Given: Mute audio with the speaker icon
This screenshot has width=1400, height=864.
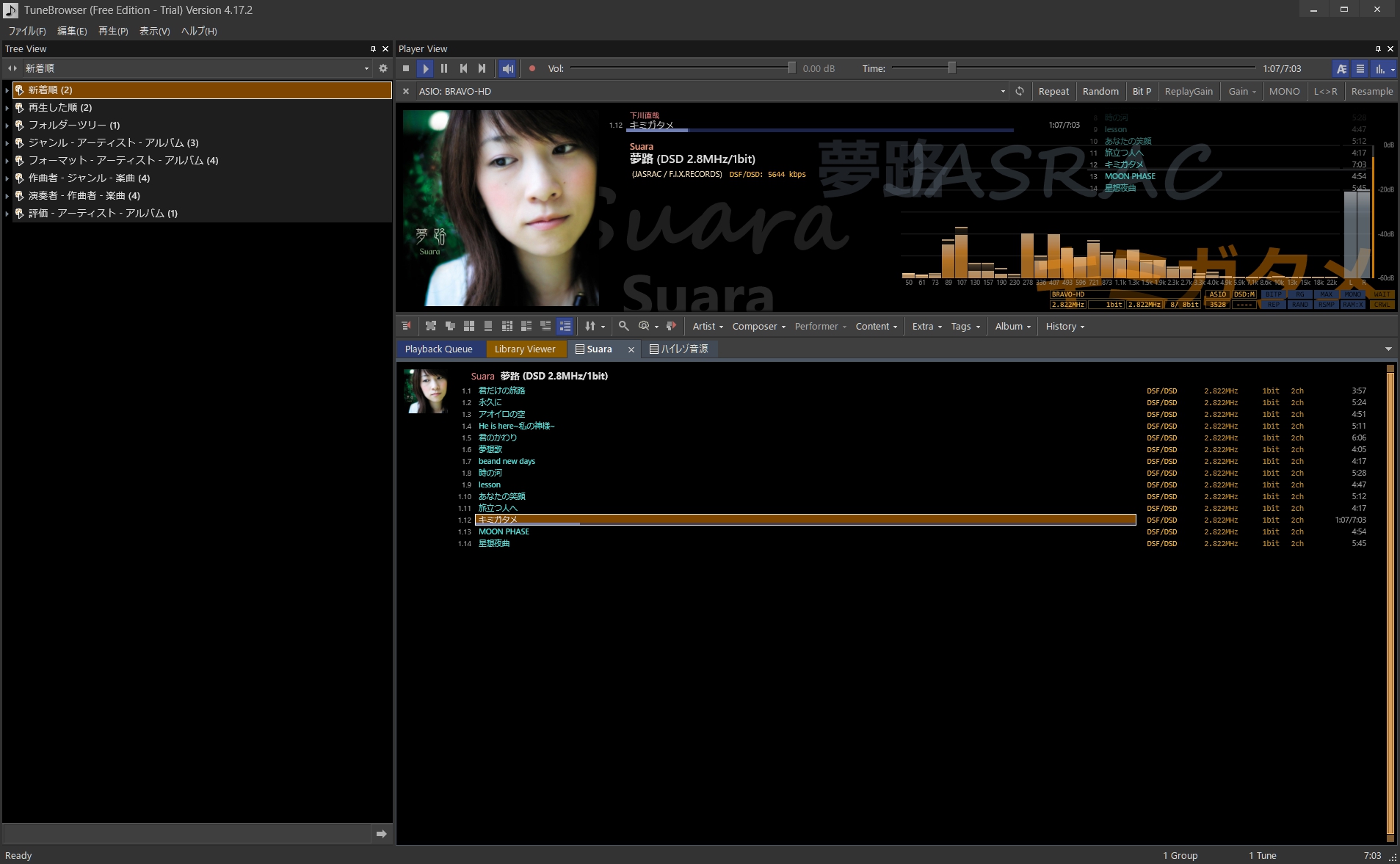Looking at the screenshot, I should click(x=507, y=68).
